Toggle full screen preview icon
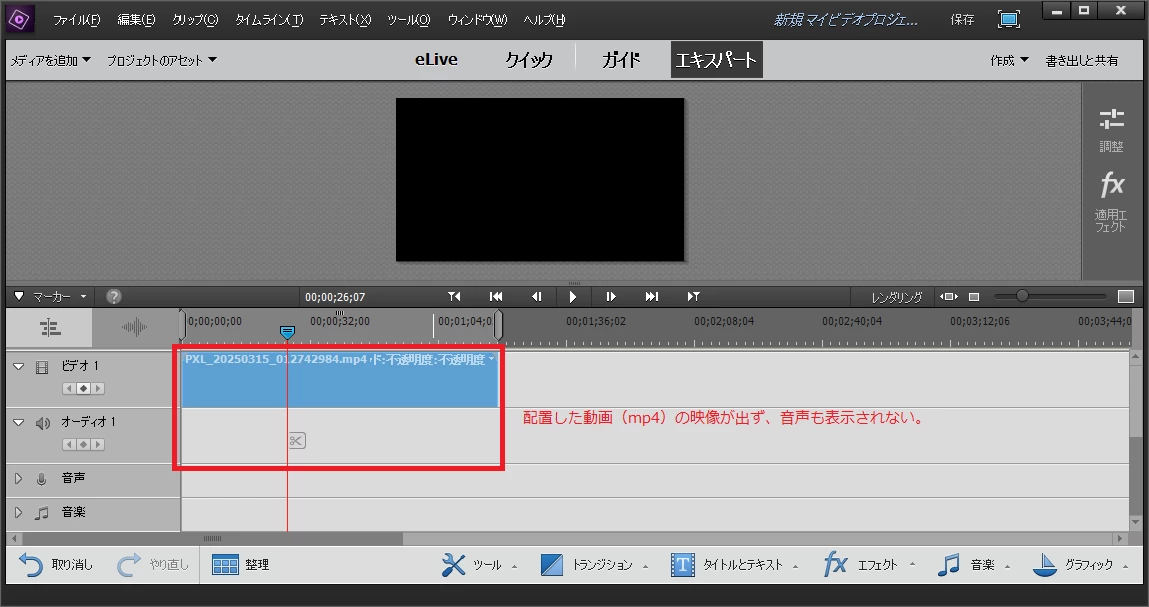The image size is (1149, 607). [1009, 19]
